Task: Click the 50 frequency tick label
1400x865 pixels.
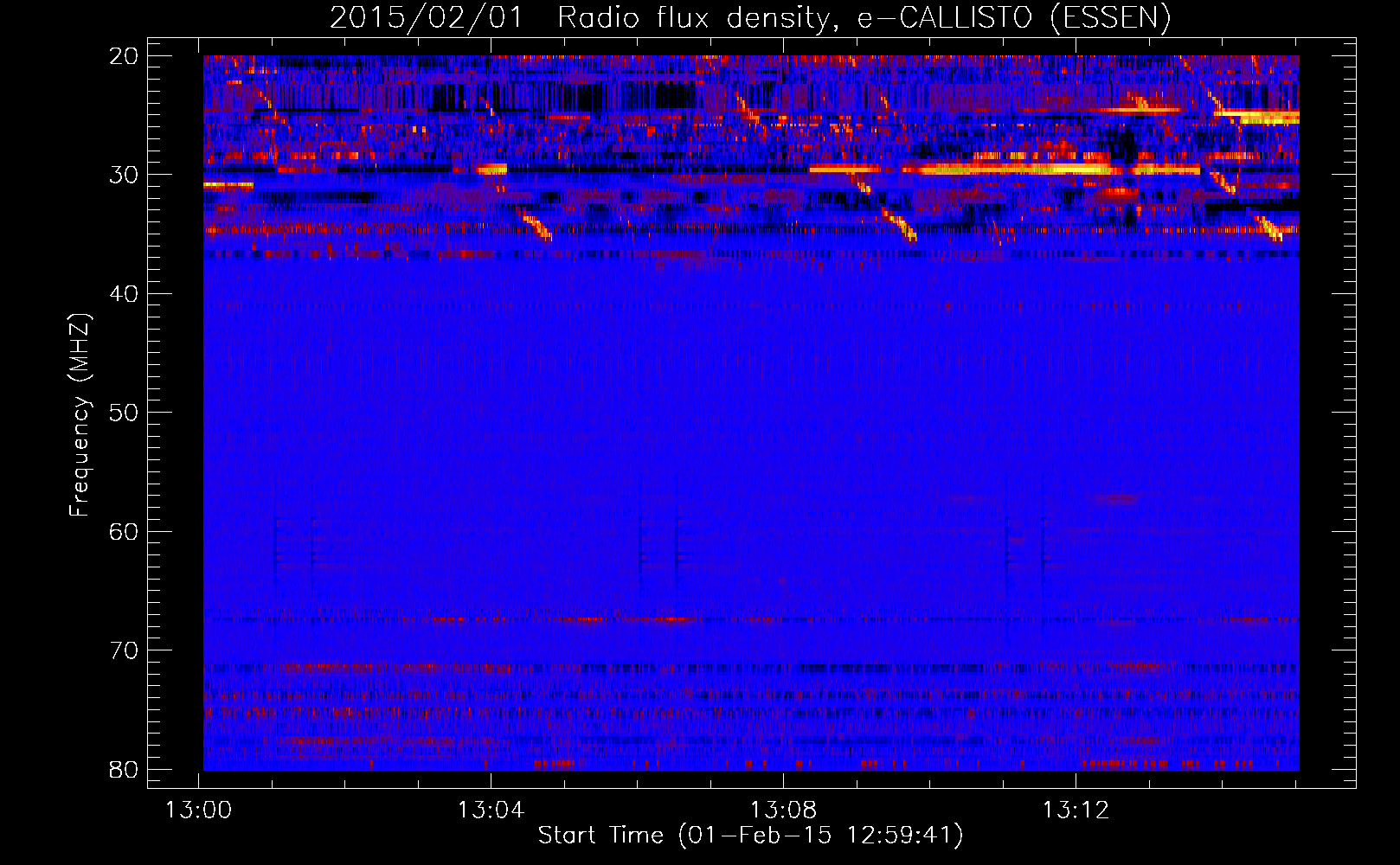Action: (124, 413)
